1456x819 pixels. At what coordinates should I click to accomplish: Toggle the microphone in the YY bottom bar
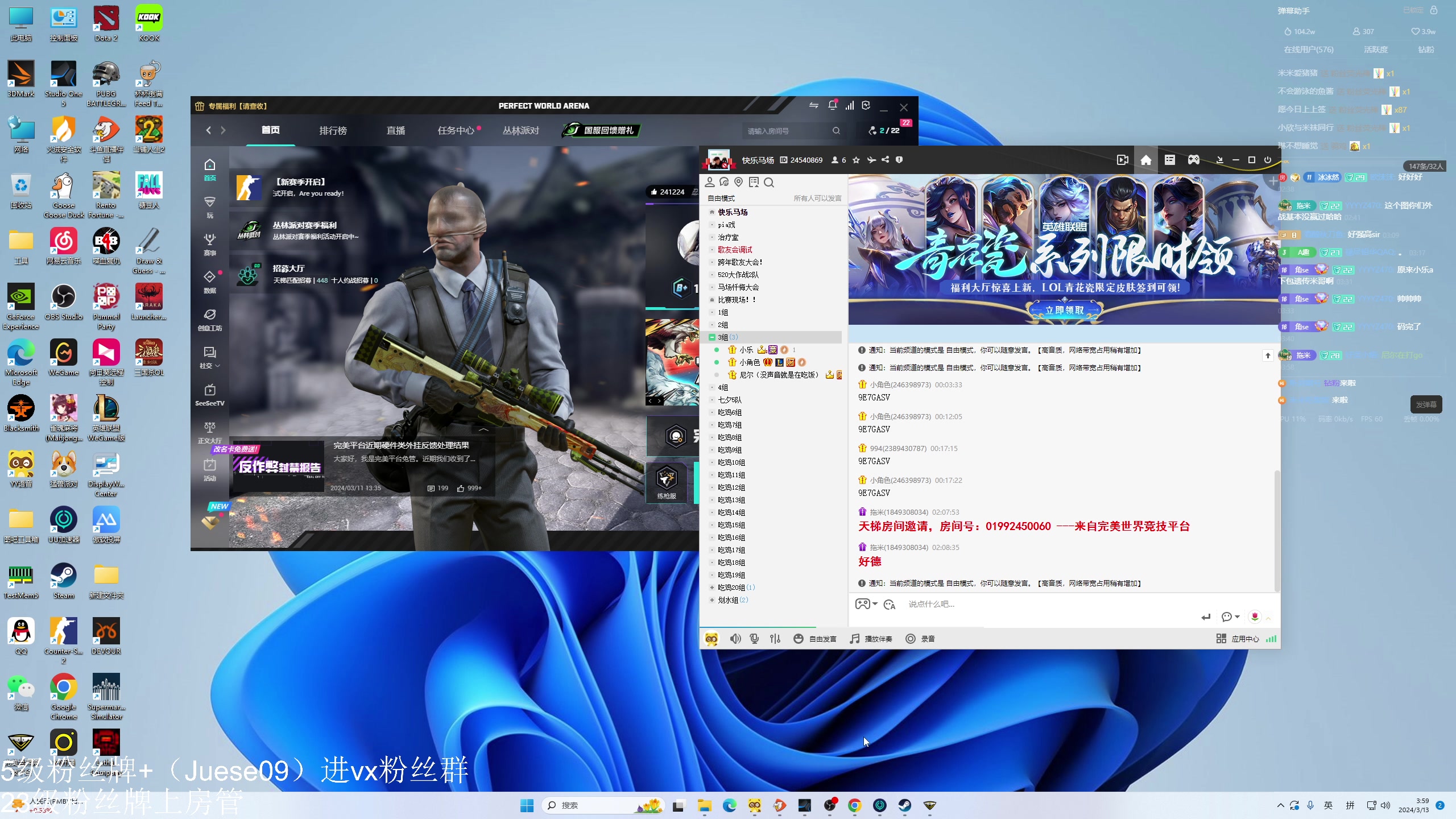(755, 639)
